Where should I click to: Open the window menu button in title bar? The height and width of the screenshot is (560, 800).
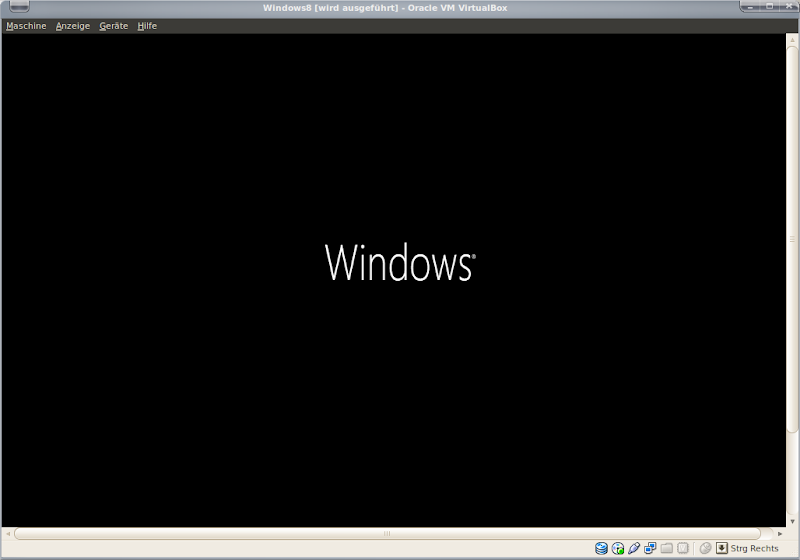(19, 7)
